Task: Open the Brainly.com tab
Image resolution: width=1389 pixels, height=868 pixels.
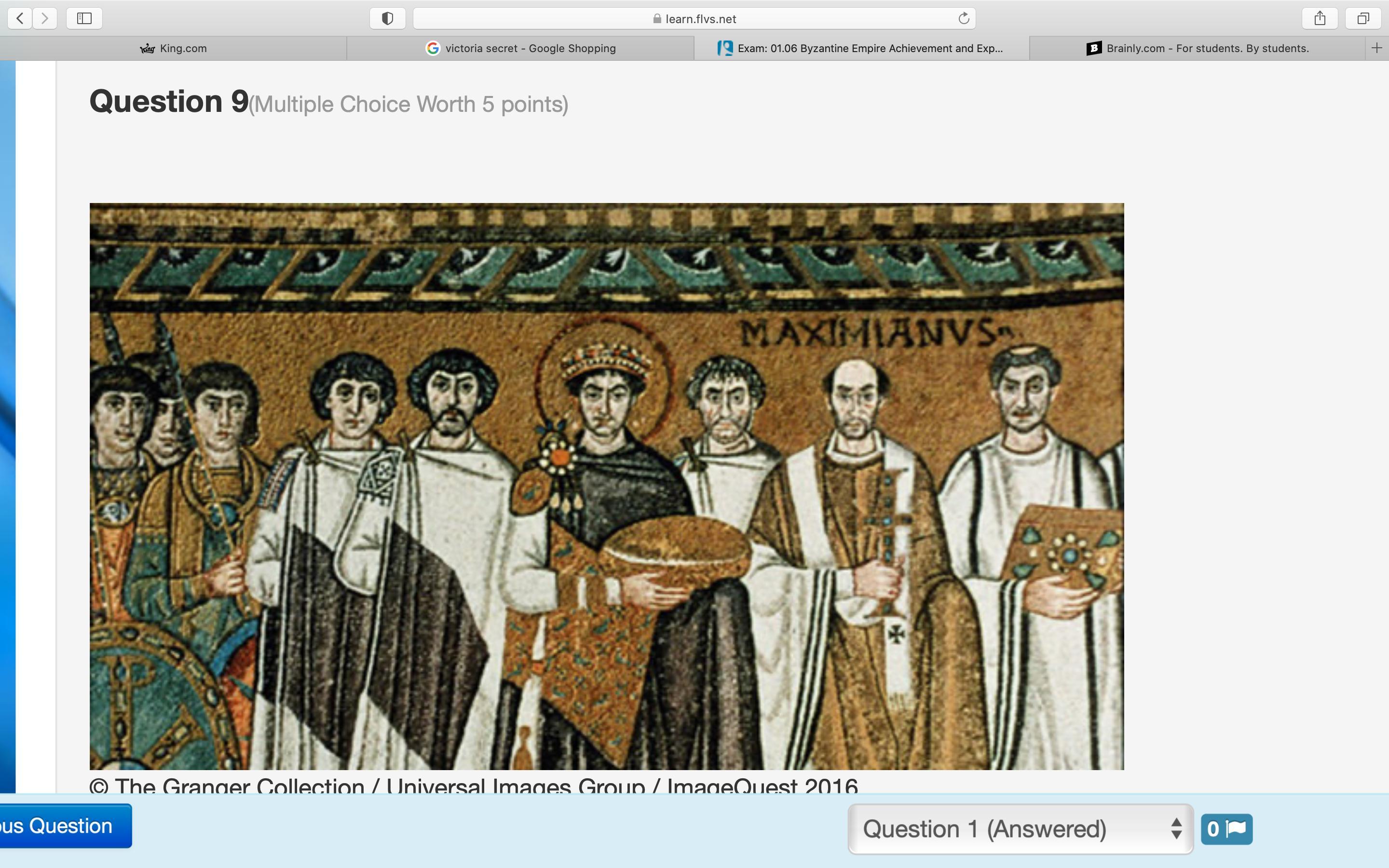Action: pyautogui.click(x=1198, y=48)
